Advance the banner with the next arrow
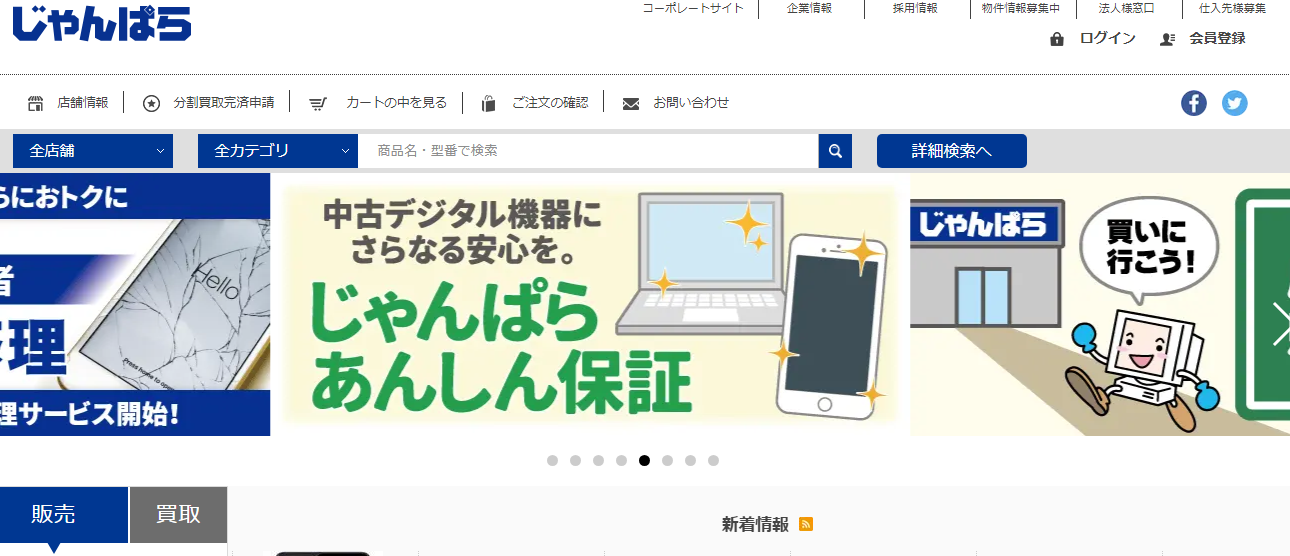The width and height of the screenshot is (1290, 556). (1280, 323)
